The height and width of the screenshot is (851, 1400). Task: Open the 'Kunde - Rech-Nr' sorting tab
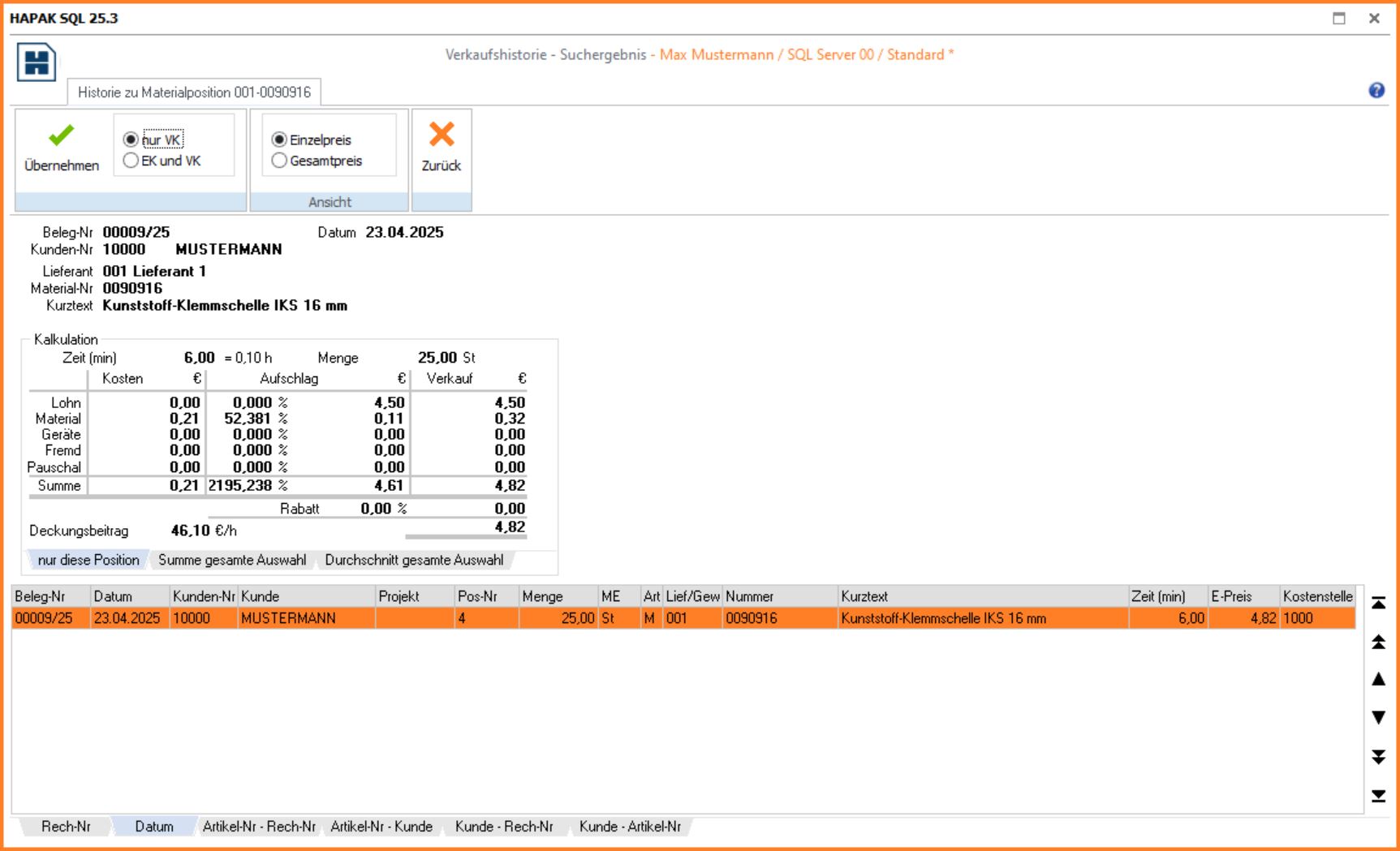pyautogui.click(x=504, y=827)
